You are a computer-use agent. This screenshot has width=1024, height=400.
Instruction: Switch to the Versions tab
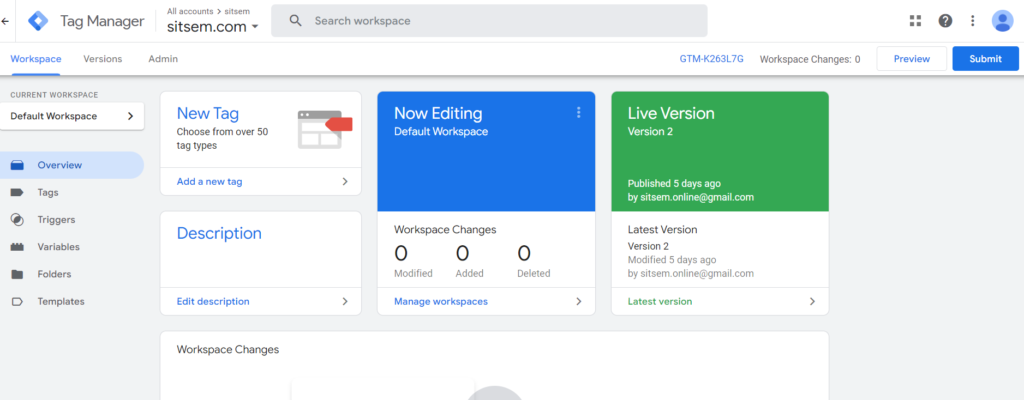103,59
